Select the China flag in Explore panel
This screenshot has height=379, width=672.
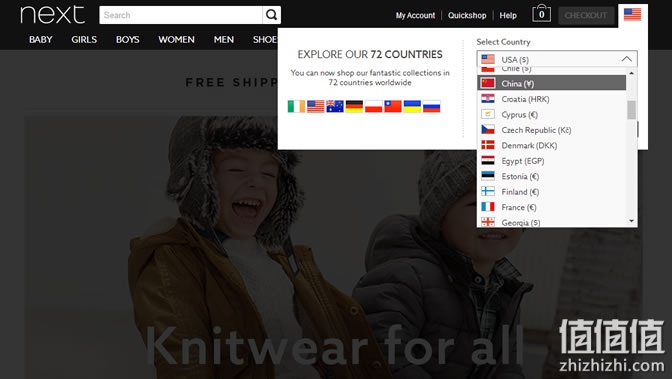393,106
